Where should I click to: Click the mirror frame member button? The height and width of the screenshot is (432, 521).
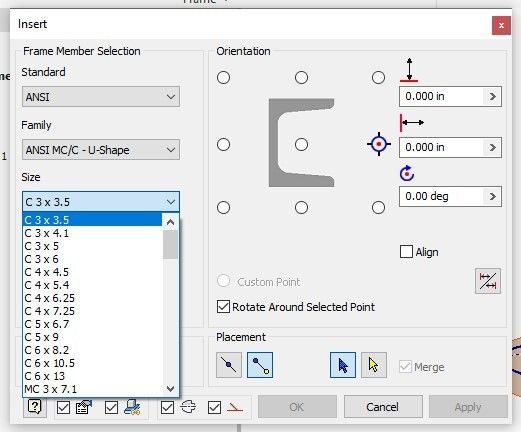pos(488,281)
